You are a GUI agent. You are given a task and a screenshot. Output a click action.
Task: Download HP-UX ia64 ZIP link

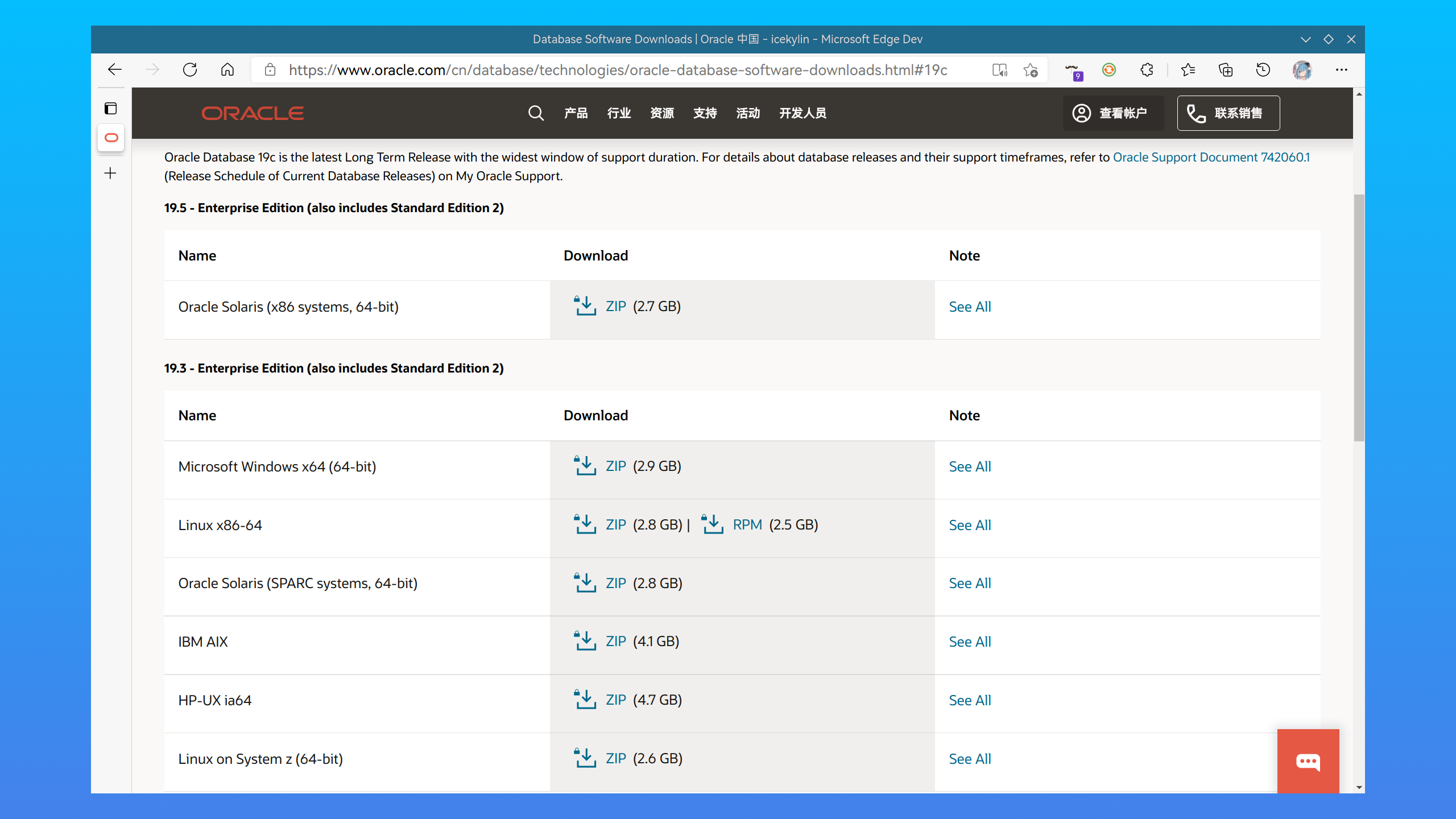point(615,700)
